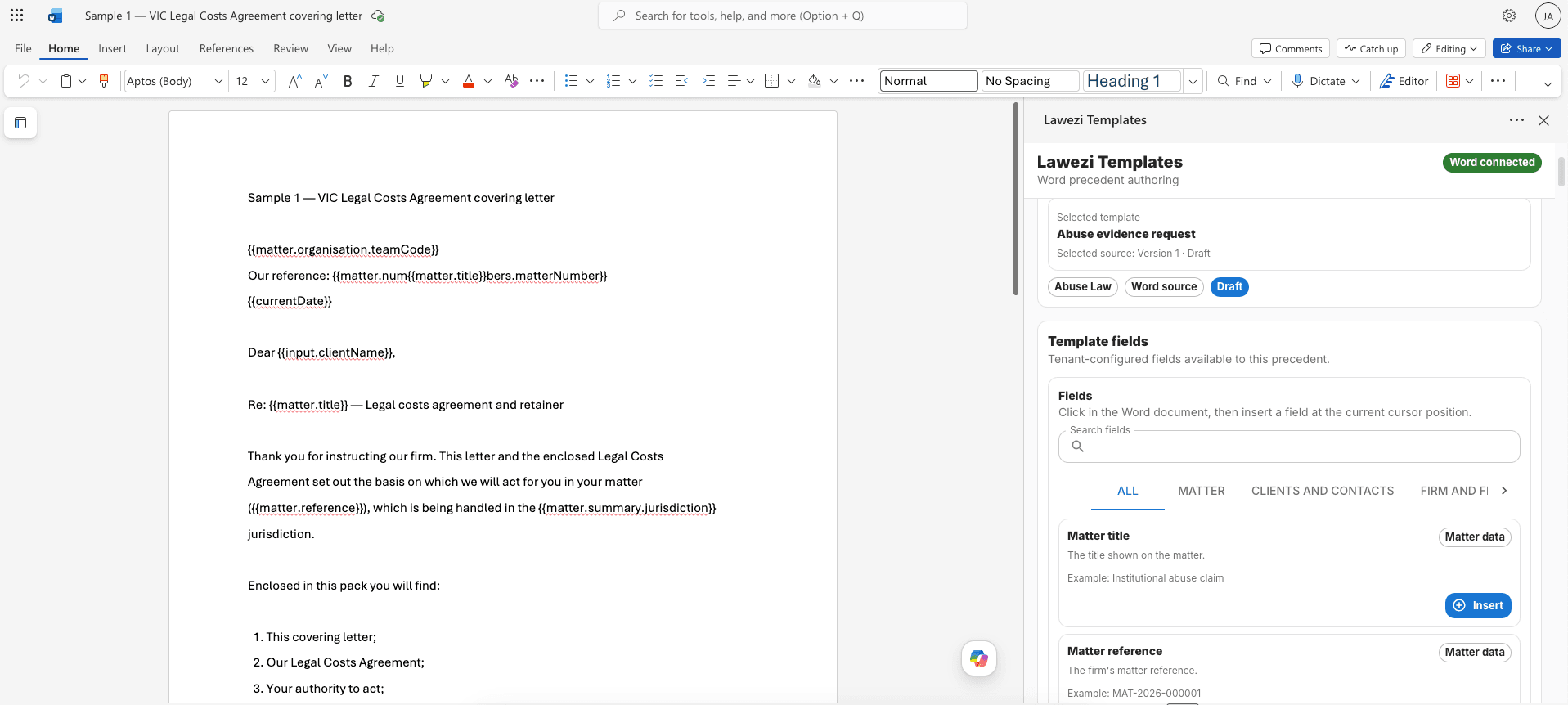Expand the numbering style dropdown

coord(632,81)
